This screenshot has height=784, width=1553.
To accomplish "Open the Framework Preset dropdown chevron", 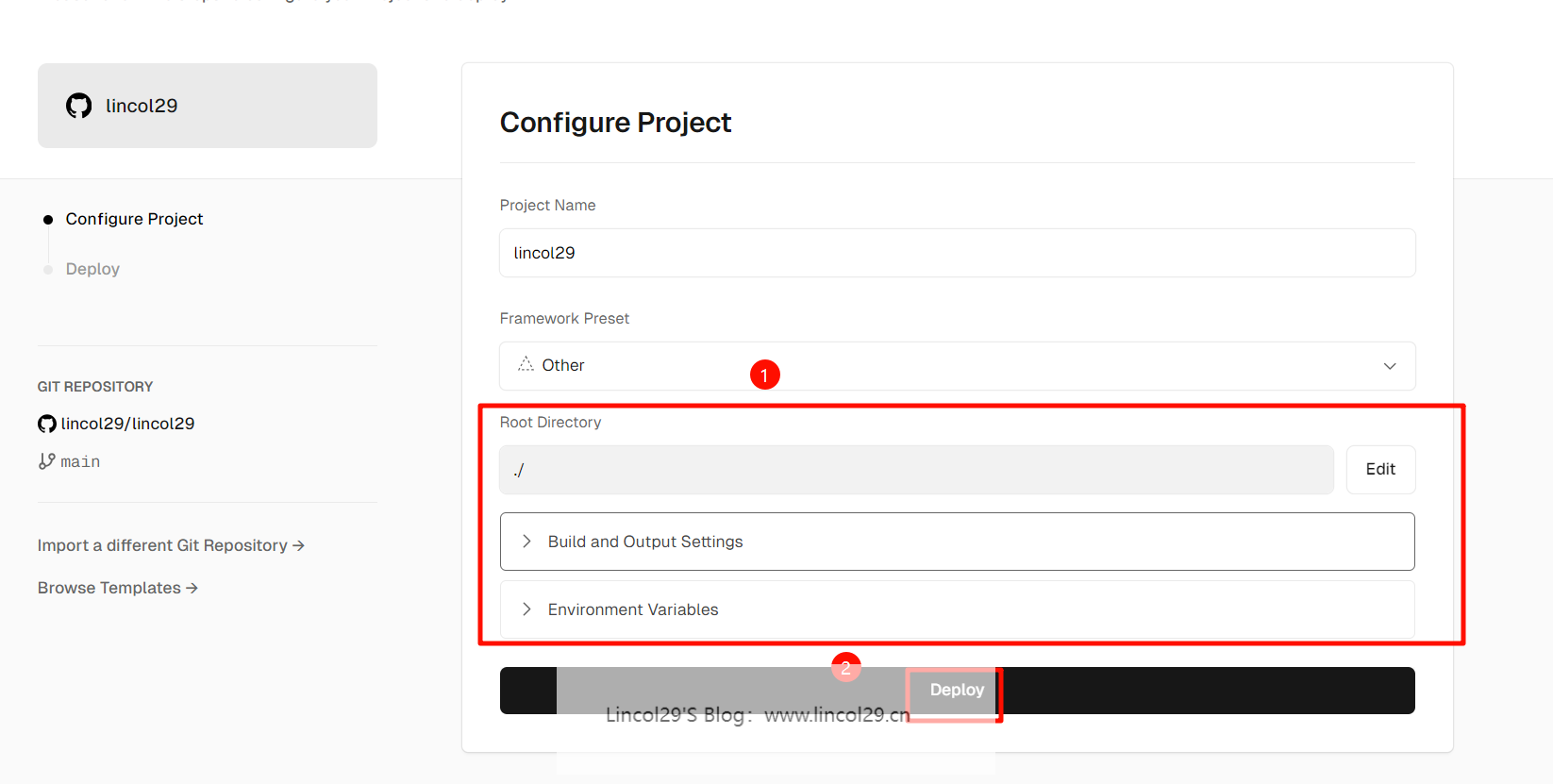I will (1390, 366).
